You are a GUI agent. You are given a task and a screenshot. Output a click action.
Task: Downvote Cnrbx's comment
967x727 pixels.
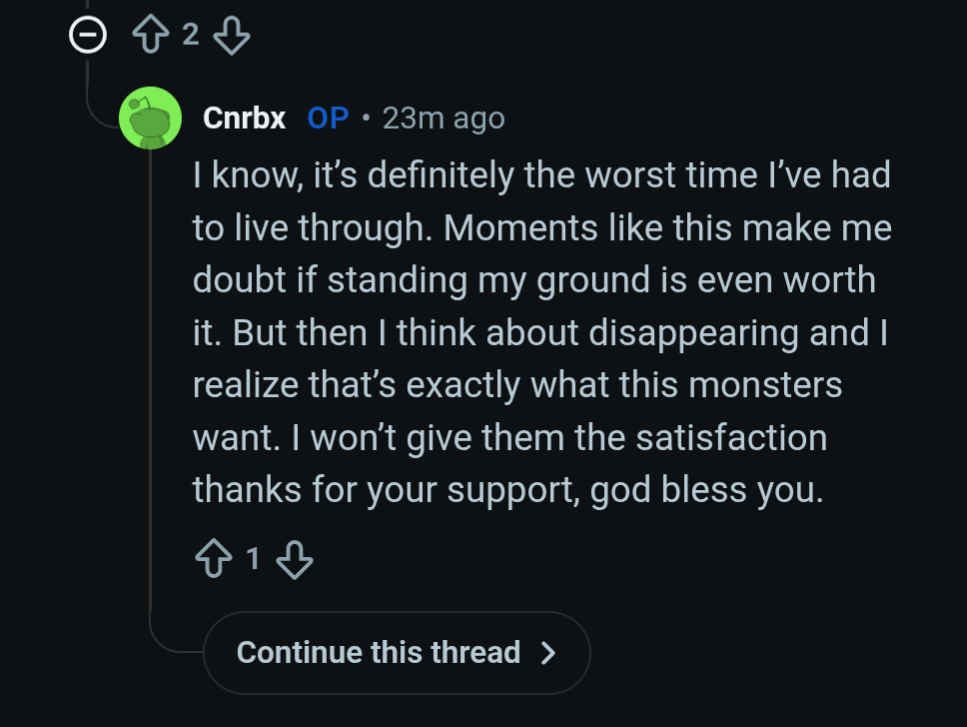pos(294,560)
